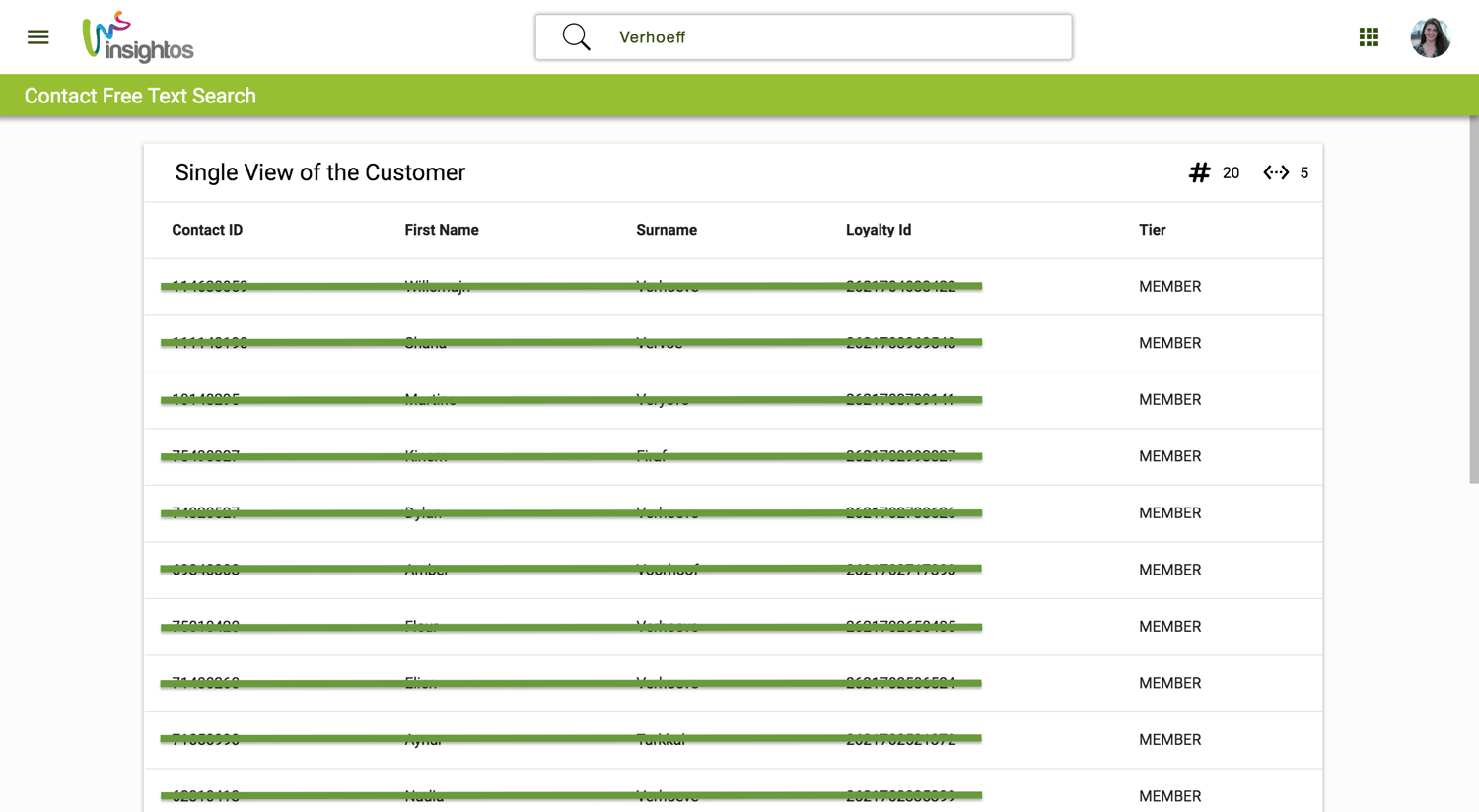1479x812 pixels.
Task: Click the vertical page scrollbar thumb
Action: tap(1473, 300)
